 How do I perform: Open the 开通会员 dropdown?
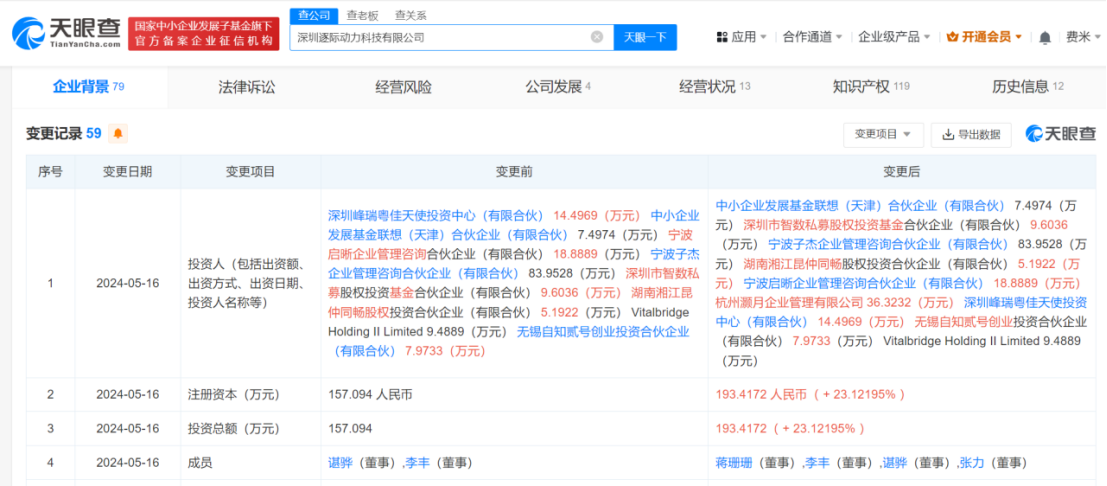(x=984, y=37)
